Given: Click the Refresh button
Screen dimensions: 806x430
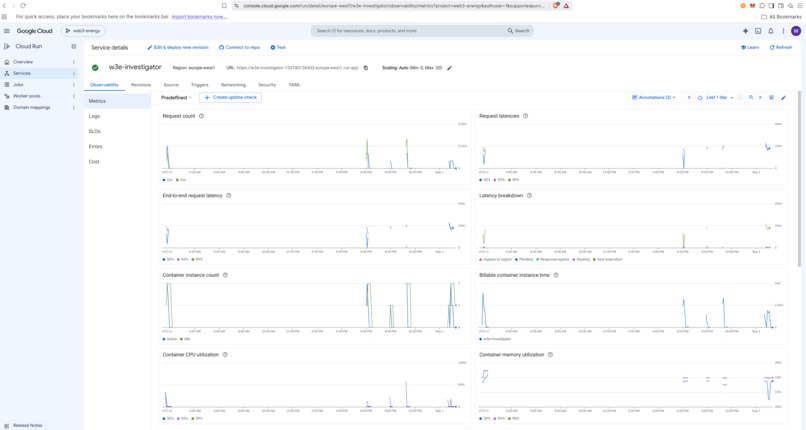Looking at the screenshot, I should pyautogui.click(x=781, y=47).
